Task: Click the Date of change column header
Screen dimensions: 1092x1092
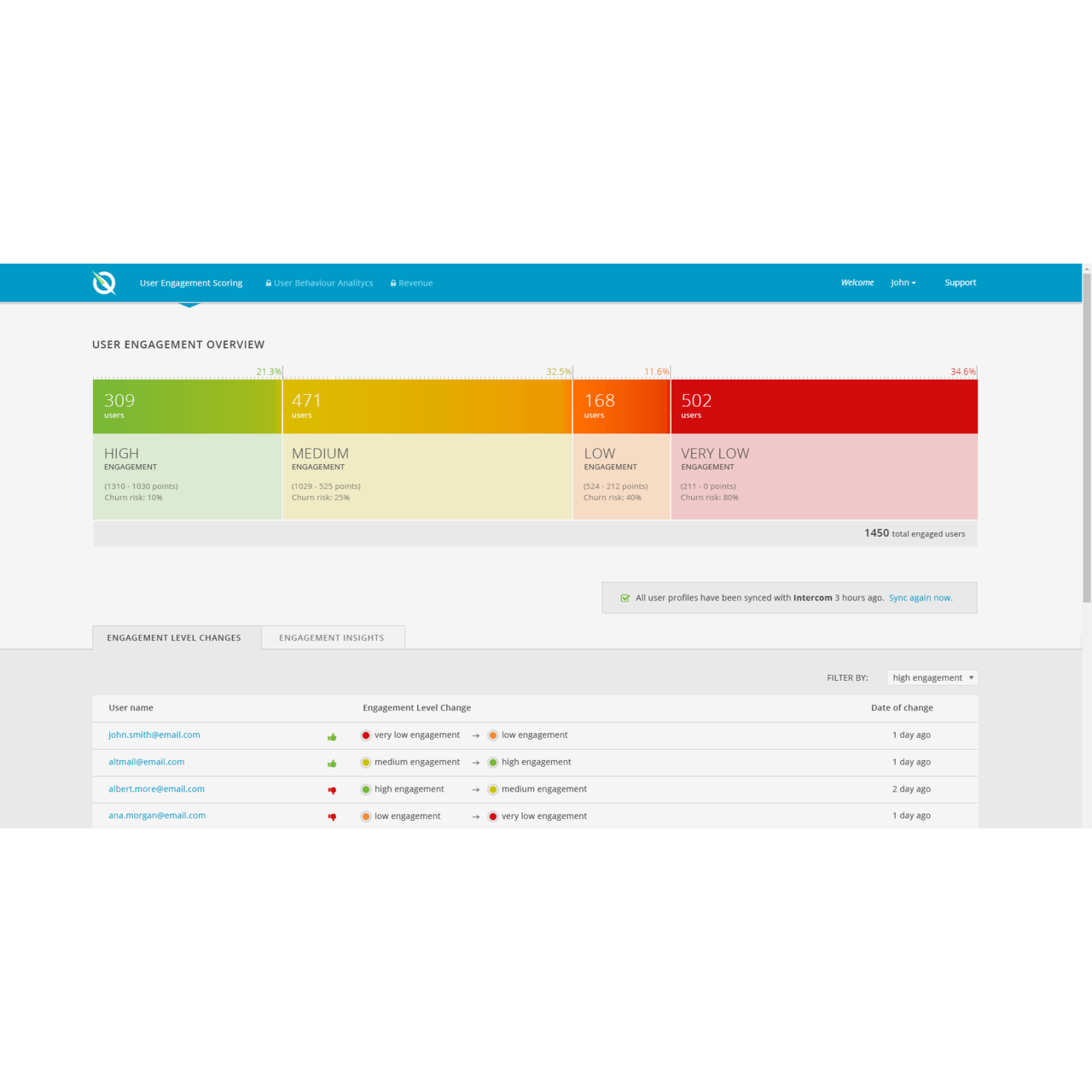Action: 902,707
